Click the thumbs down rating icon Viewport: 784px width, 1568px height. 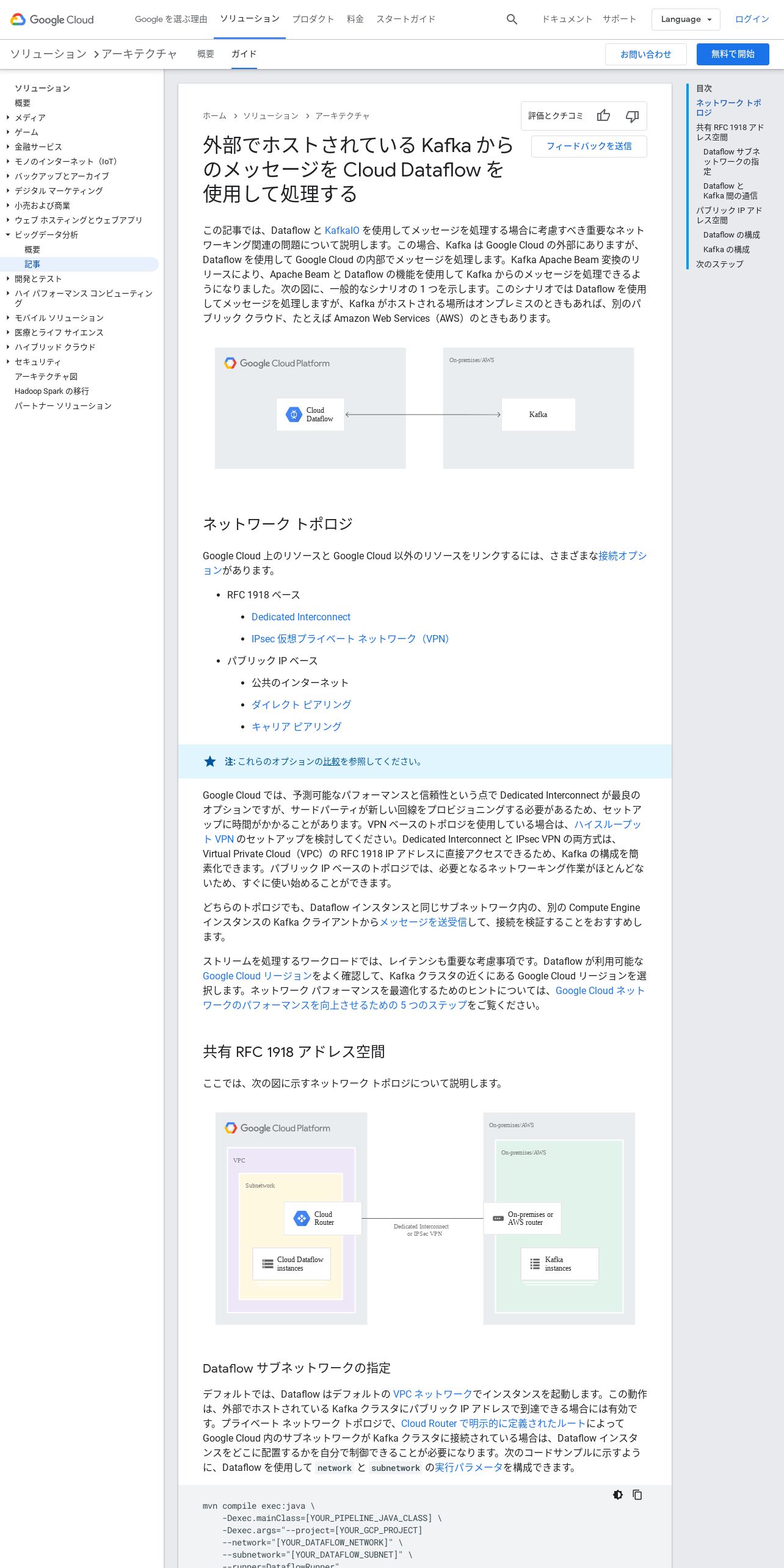click(632, 116)
